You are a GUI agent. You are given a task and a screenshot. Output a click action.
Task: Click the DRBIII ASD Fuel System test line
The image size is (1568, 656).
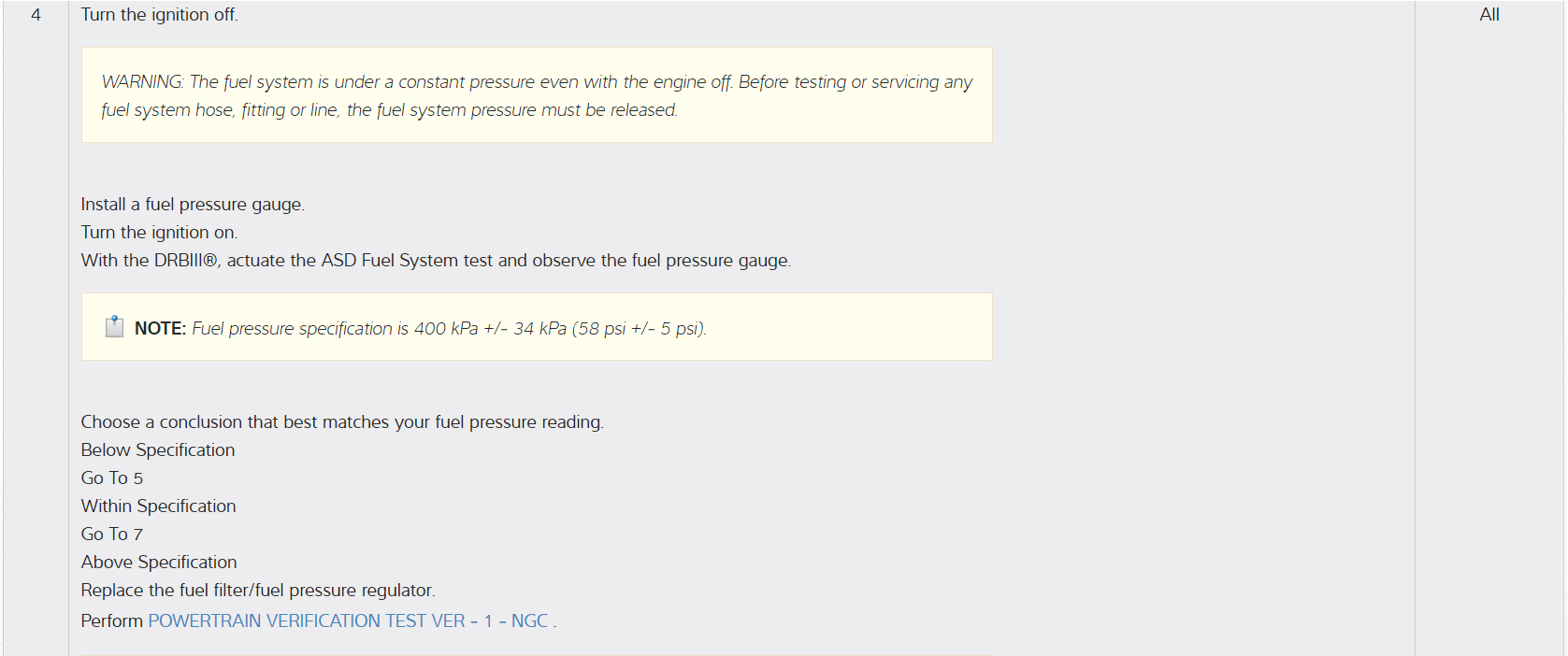(x=436, y=261)
